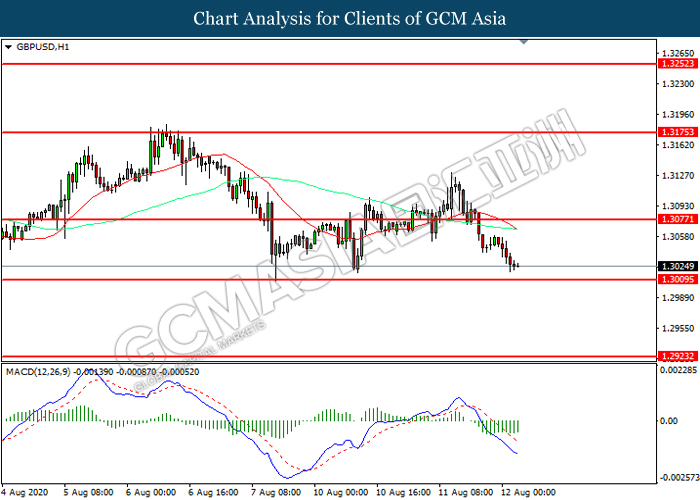
Task: Select the GBPUSD,H1 chart symbol label
Action: click(43, 47)
